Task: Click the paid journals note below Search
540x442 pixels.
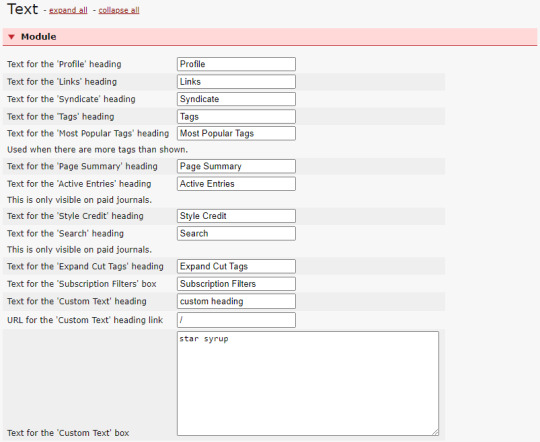Action: 80,249
